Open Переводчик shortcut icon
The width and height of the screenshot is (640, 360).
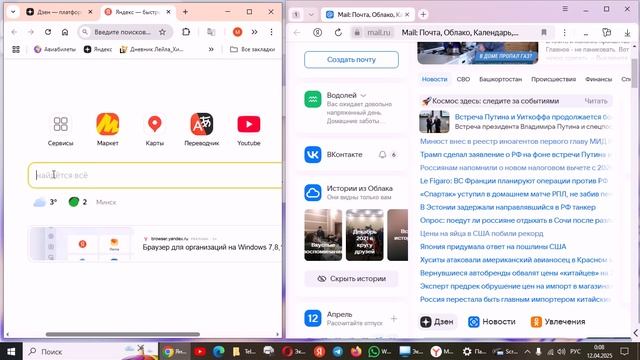tap(202, 124)
